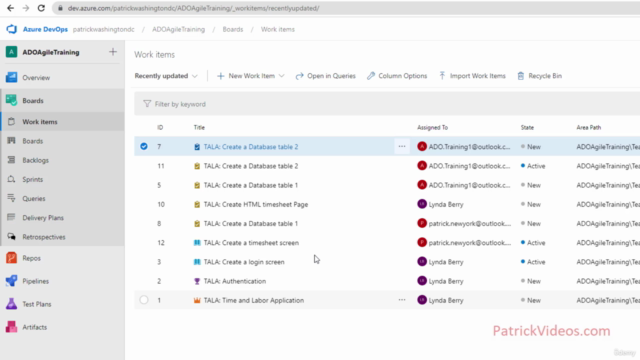Click user story icon for login screen
This screenshot has height=360, width=640.
point(197,262)
